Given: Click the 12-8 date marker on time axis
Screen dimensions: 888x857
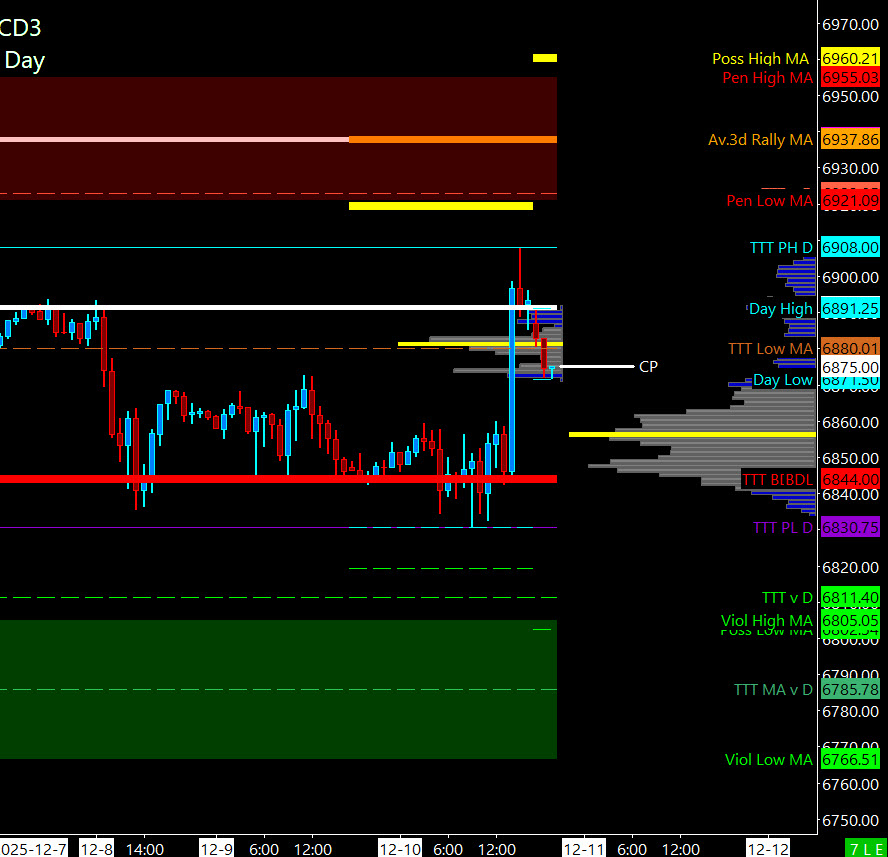Looking at the screenshot, I should 97,849.
